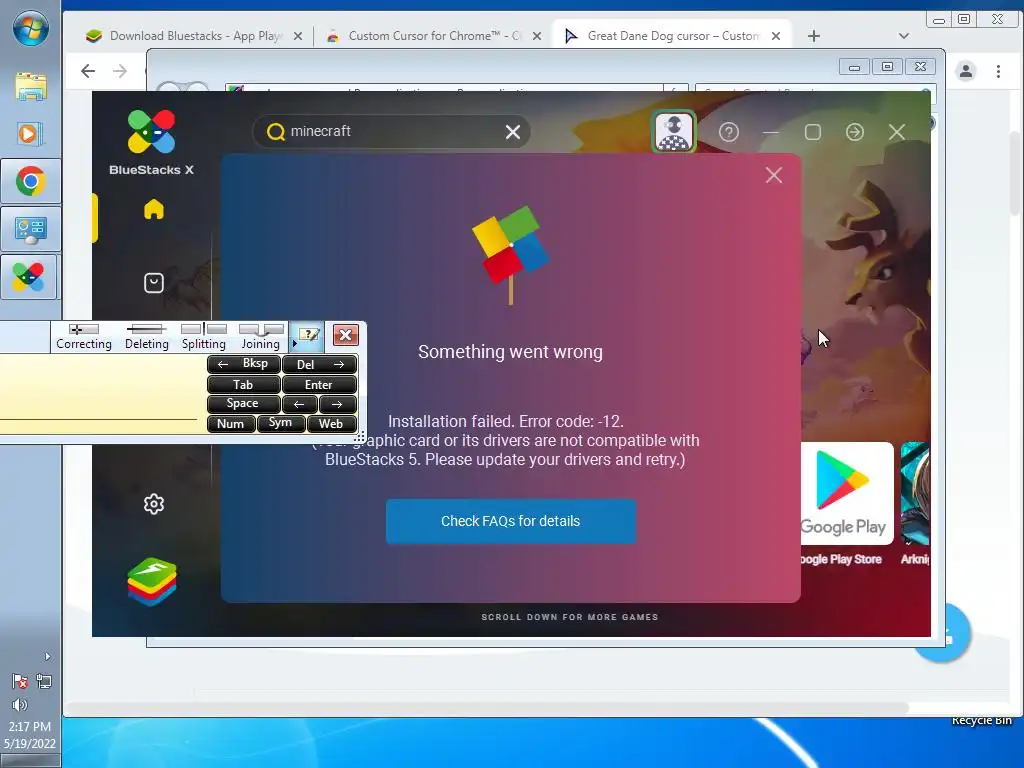Open Control Panel taskbar item
The height and width of the screenshot is (768, 1024).
pos(31,230)
